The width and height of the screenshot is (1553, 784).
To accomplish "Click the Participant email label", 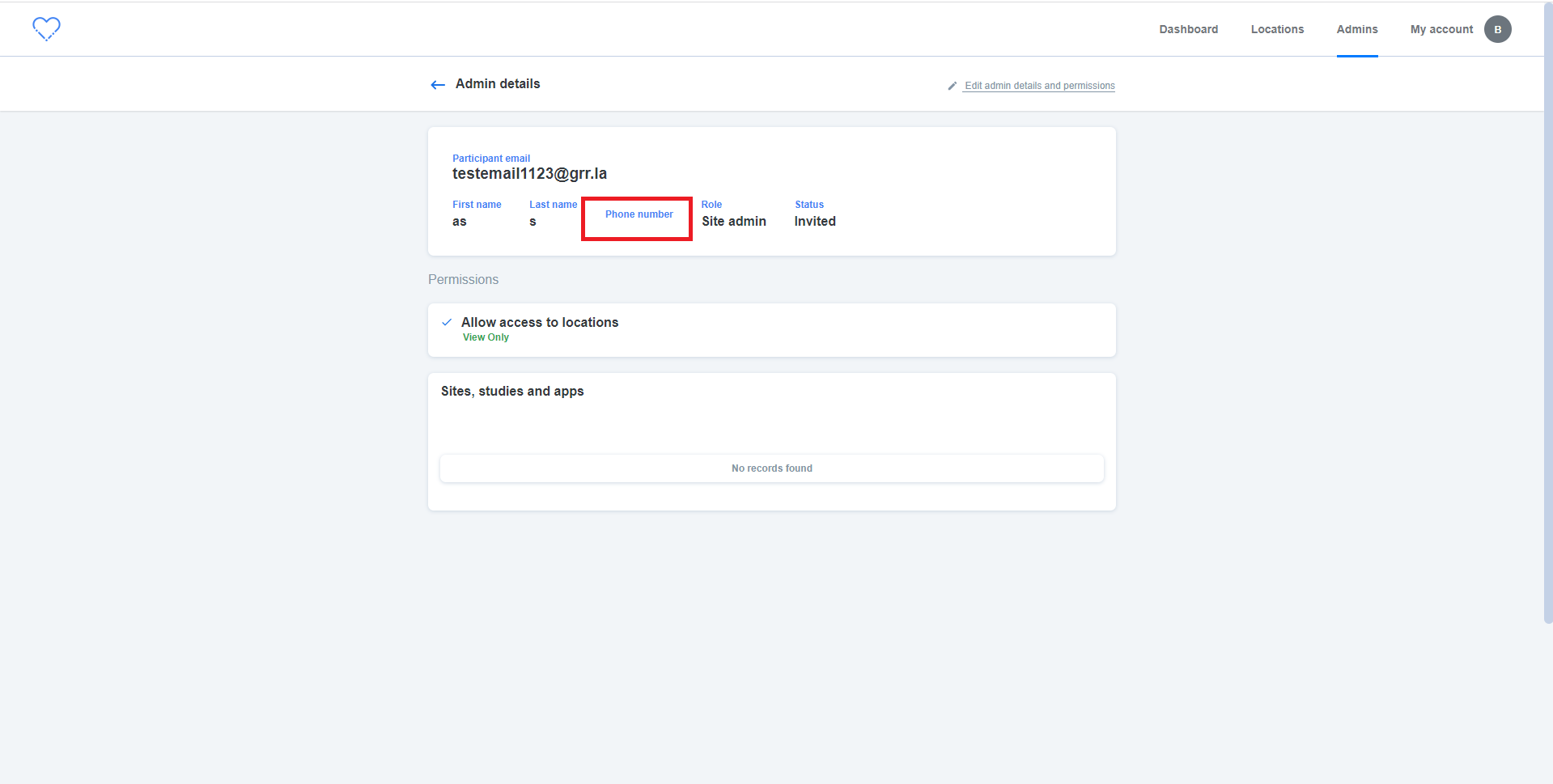I will tap(491, 159).
